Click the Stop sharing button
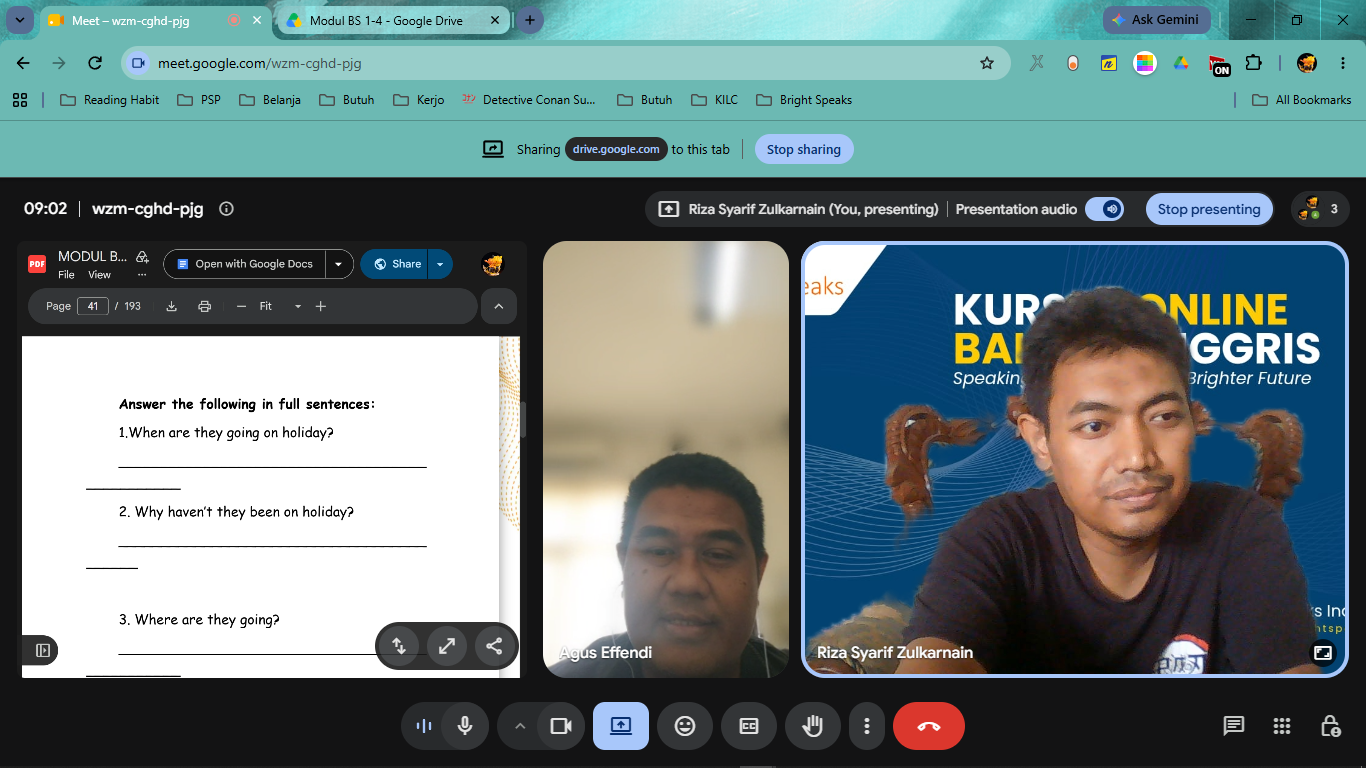 tap(804, 149)
